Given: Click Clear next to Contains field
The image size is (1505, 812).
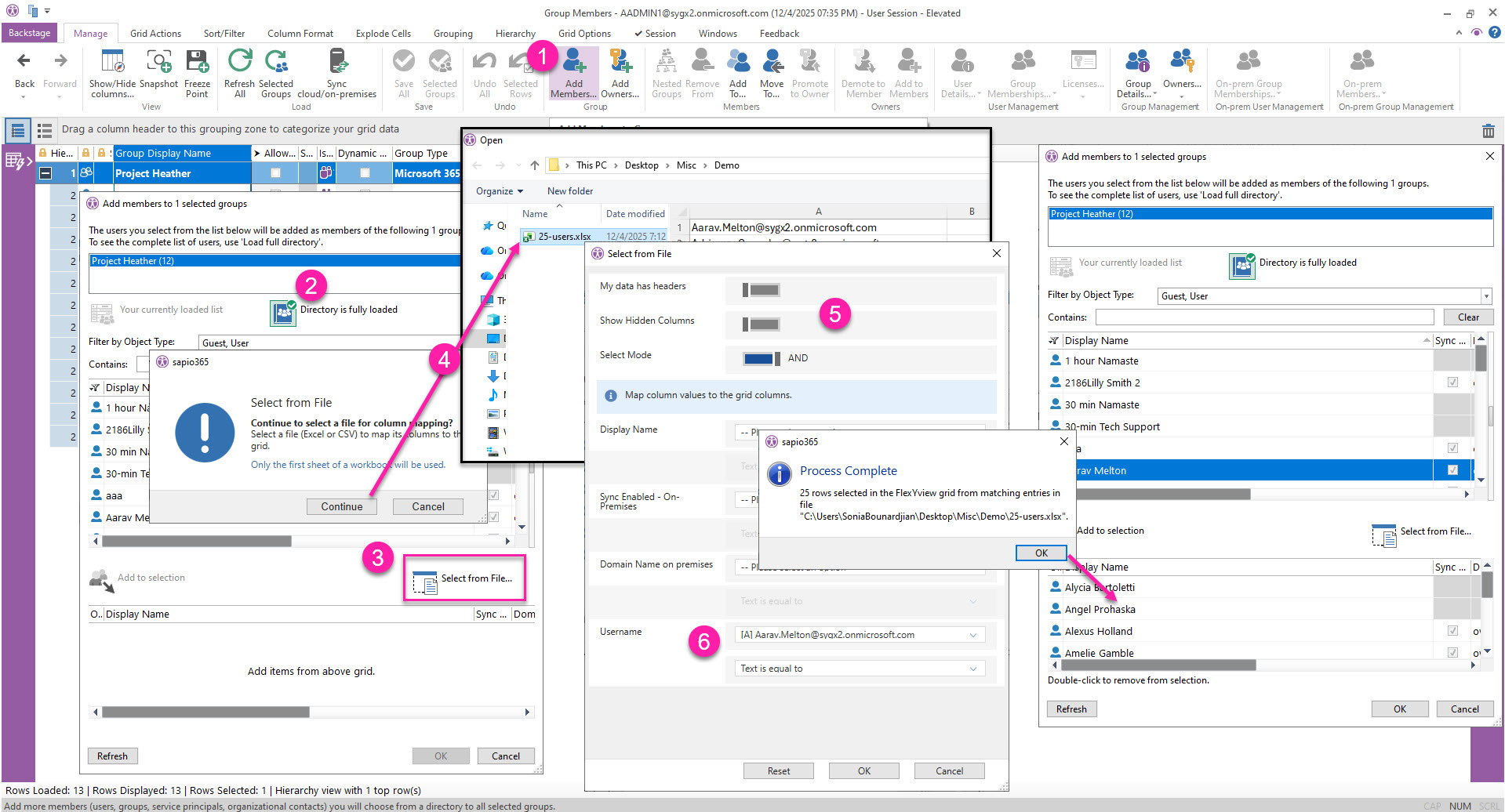Looking at the screenshot, I should [x=1468, y=317].
